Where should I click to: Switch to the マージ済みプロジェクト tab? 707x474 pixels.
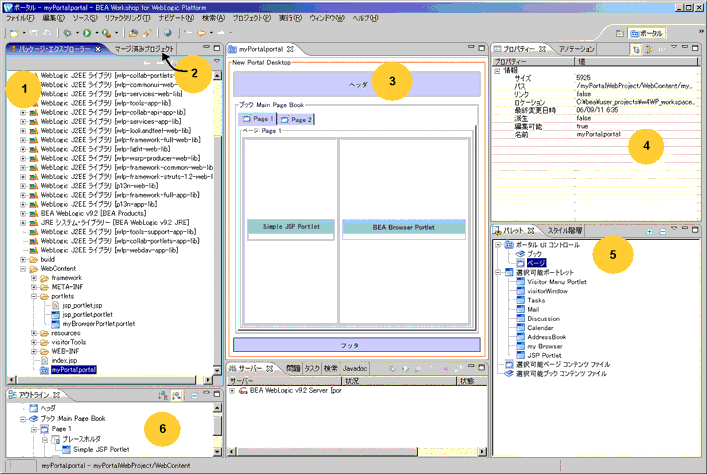pyautogui.click(x=144, y=49)
